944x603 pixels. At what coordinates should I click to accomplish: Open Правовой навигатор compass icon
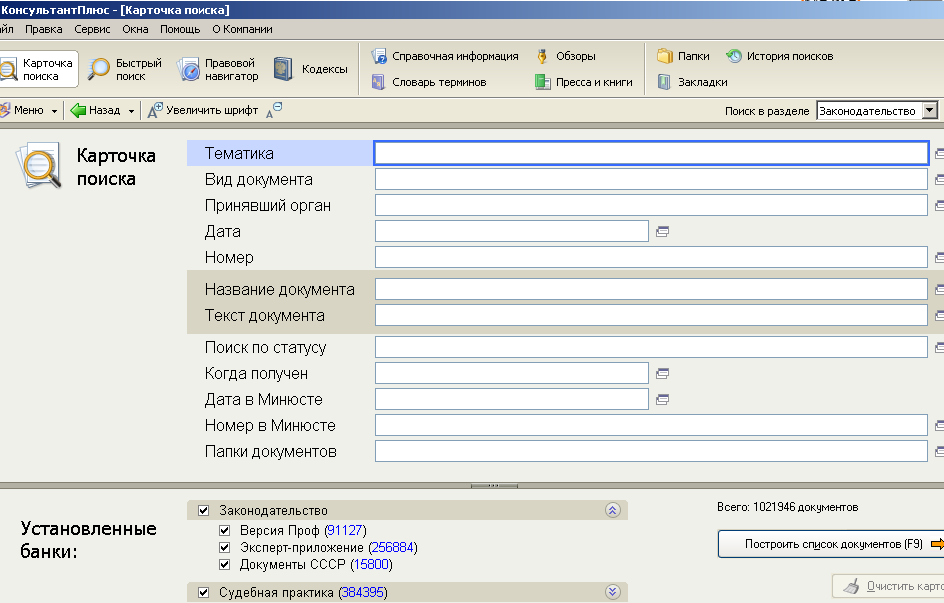[188, 69]
